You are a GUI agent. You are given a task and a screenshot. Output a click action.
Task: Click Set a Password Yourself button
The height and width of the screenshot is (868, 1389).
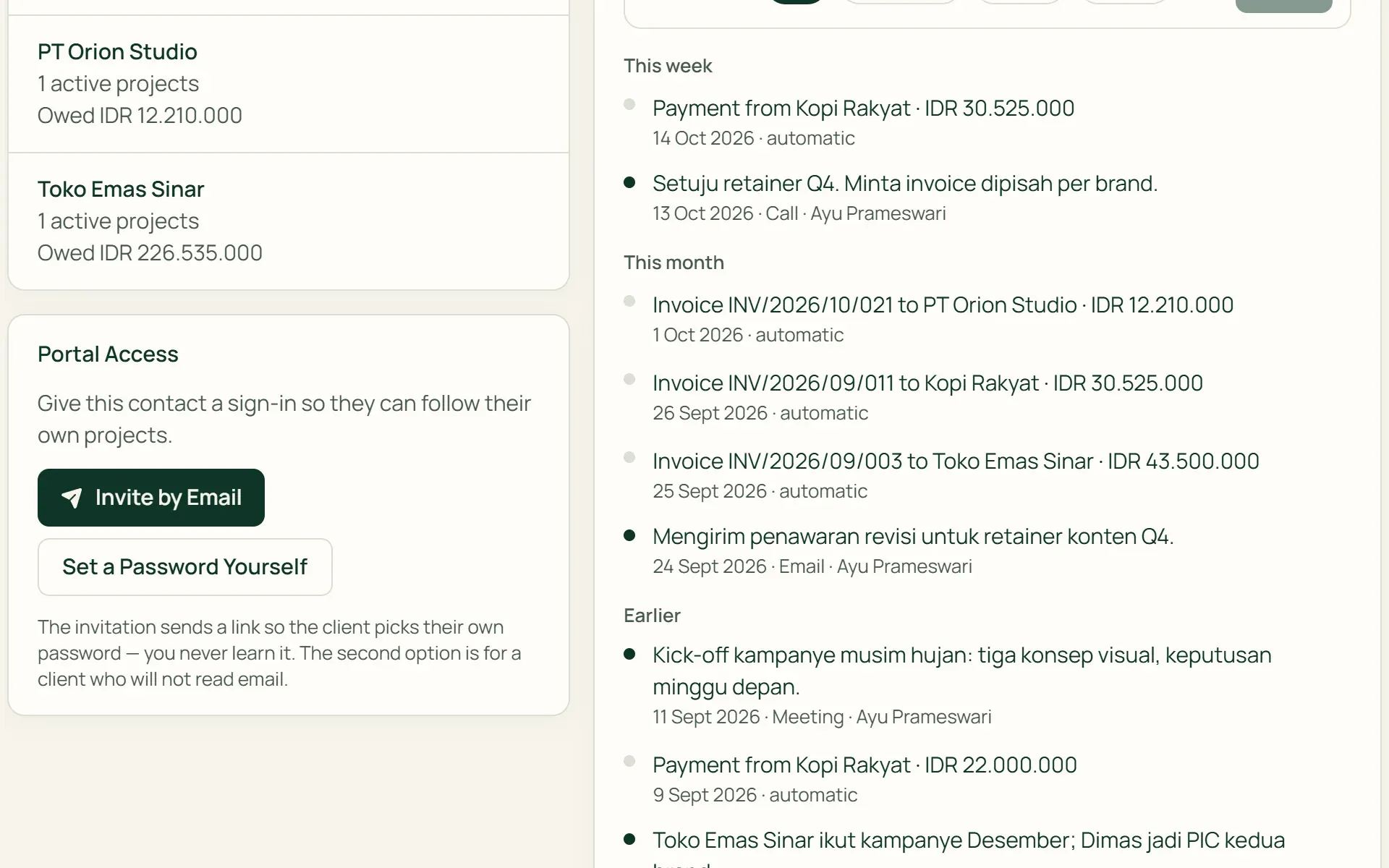[x=185, y=567]
